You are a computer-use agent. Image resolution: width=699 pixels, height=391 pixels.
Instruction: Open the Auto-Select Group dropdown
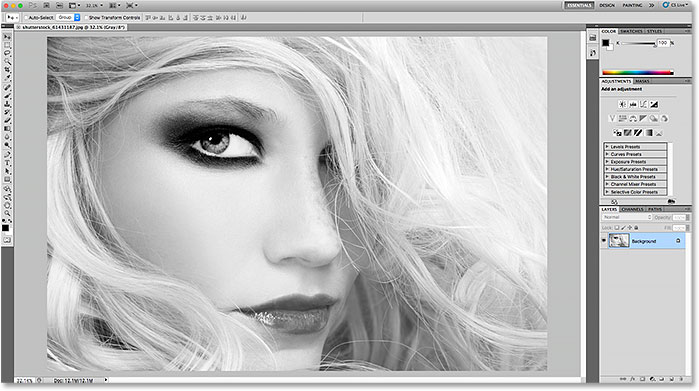click(69, 17)
